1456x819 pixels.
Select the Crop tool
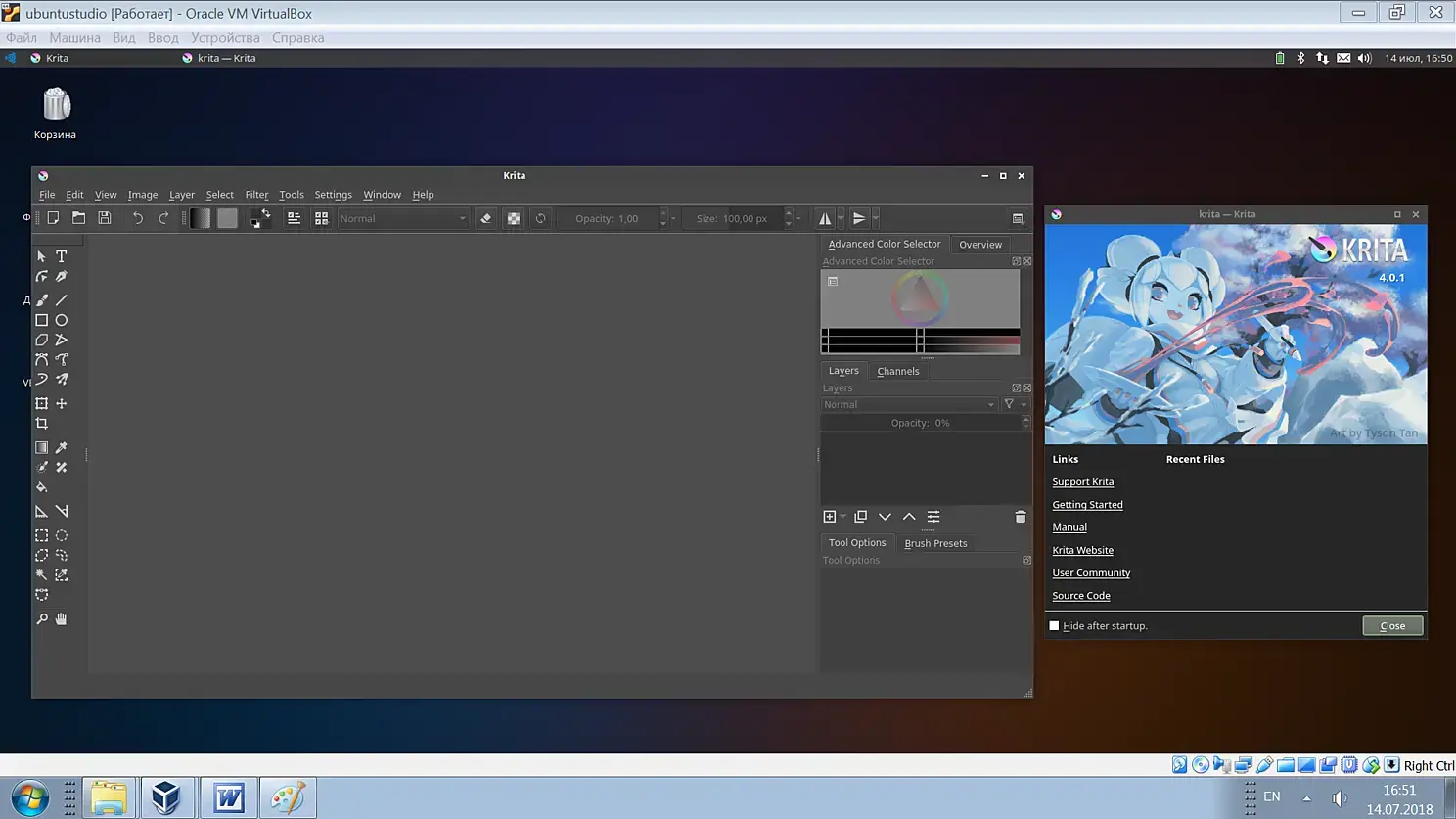[x=41, y=424]
